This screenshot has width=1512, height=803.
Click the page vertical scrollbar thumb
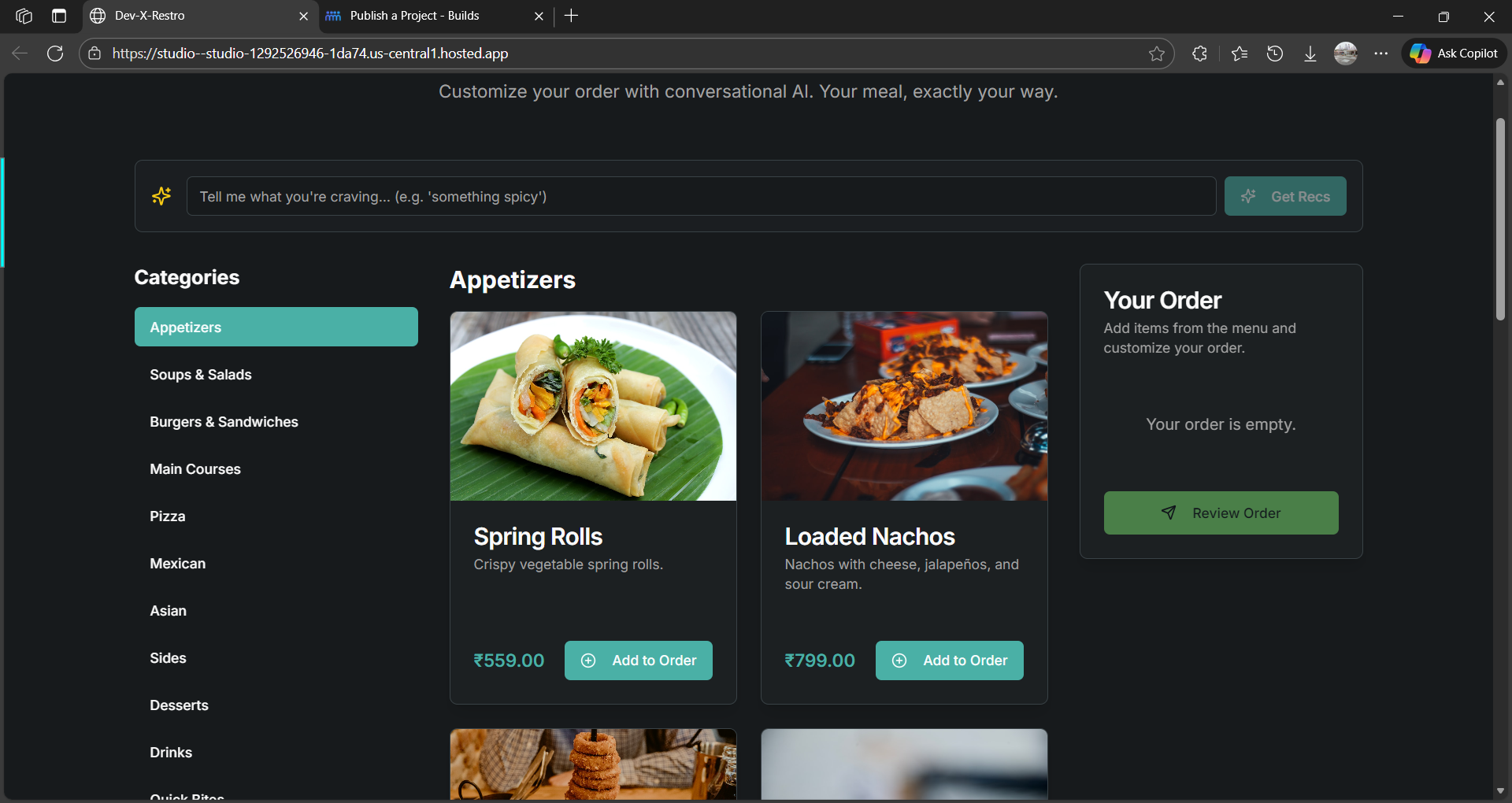(1500, 220)
